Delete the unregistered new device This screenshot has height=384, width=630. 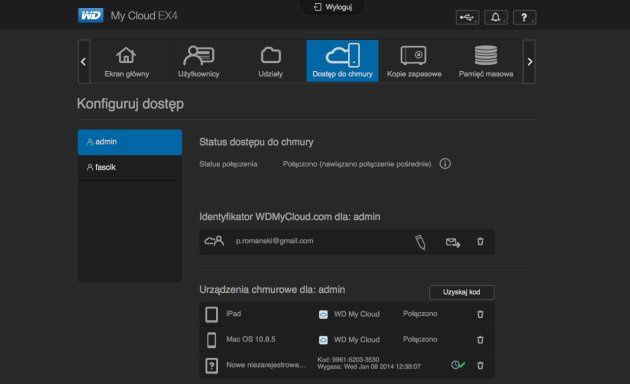coord(480,366)
